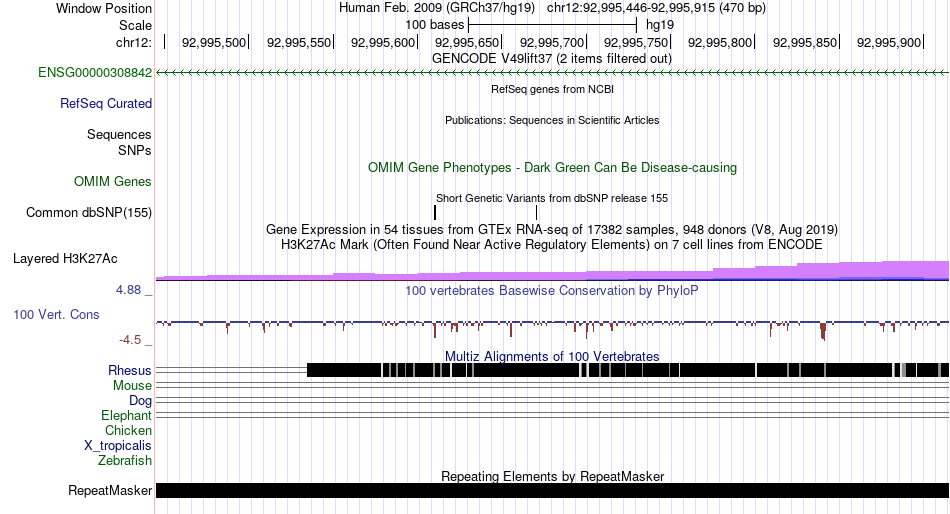Click the Window Position label
Image resolution: width=950 pixels, height=514 pixels.
pos(104,8)
